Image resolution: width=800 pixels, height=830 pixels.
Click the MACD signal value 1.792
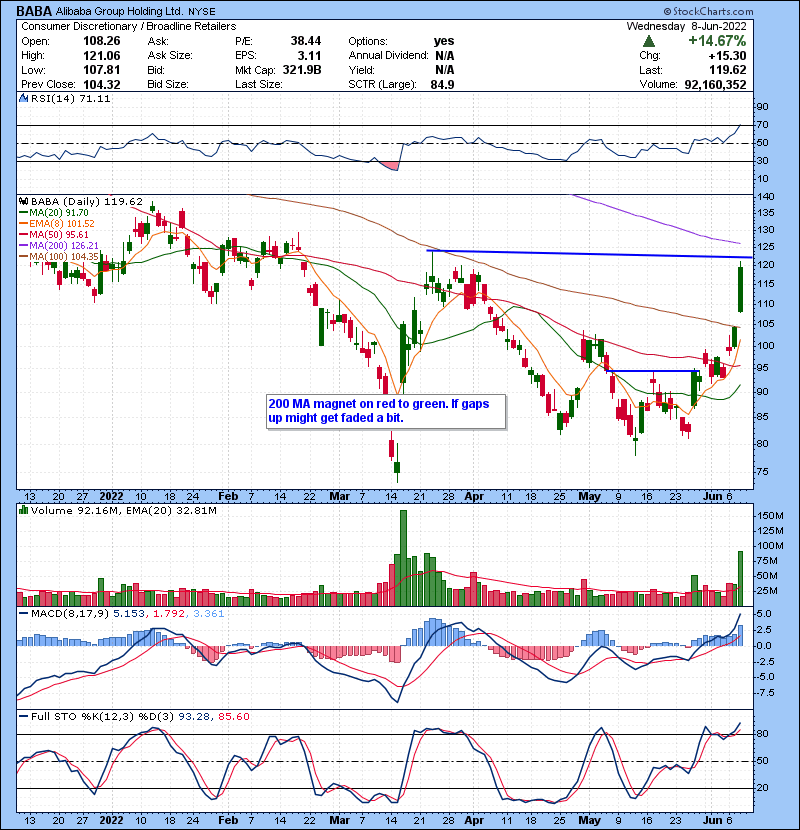click(x=169, y=614)
